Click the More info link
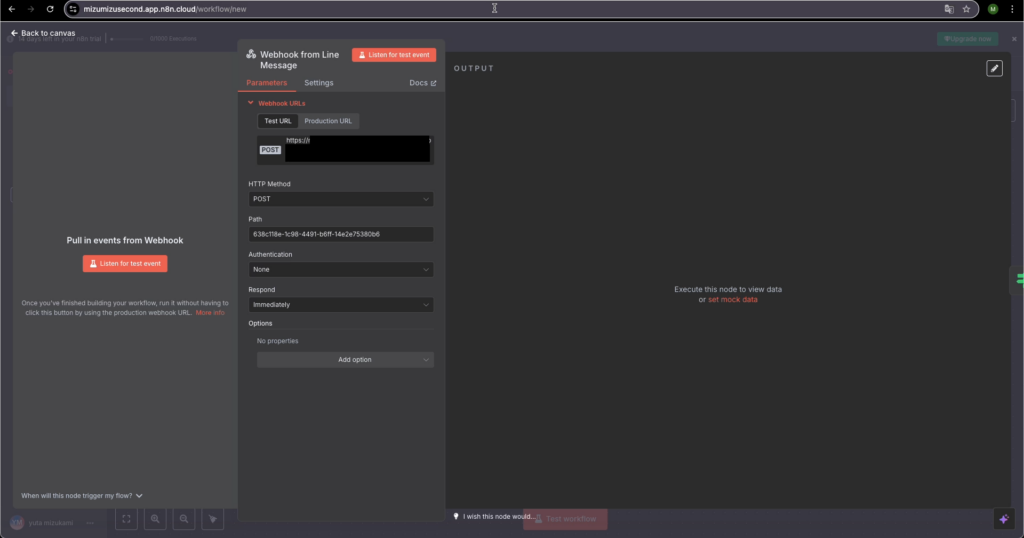The width and height of the screenshot is (1024, 538). point(210,313)
